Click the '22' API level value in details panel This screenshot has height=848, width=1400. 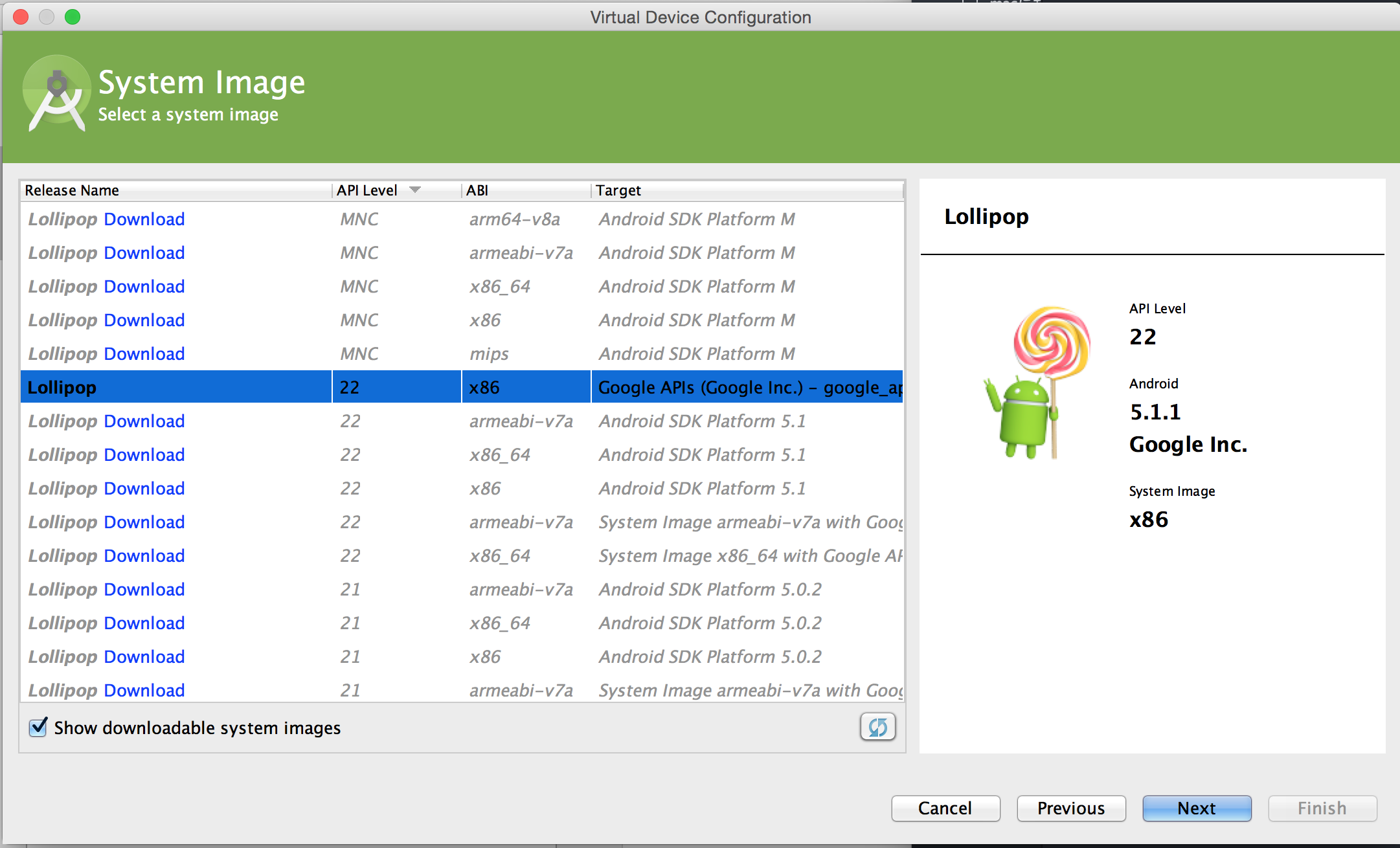pos(1143,337)
